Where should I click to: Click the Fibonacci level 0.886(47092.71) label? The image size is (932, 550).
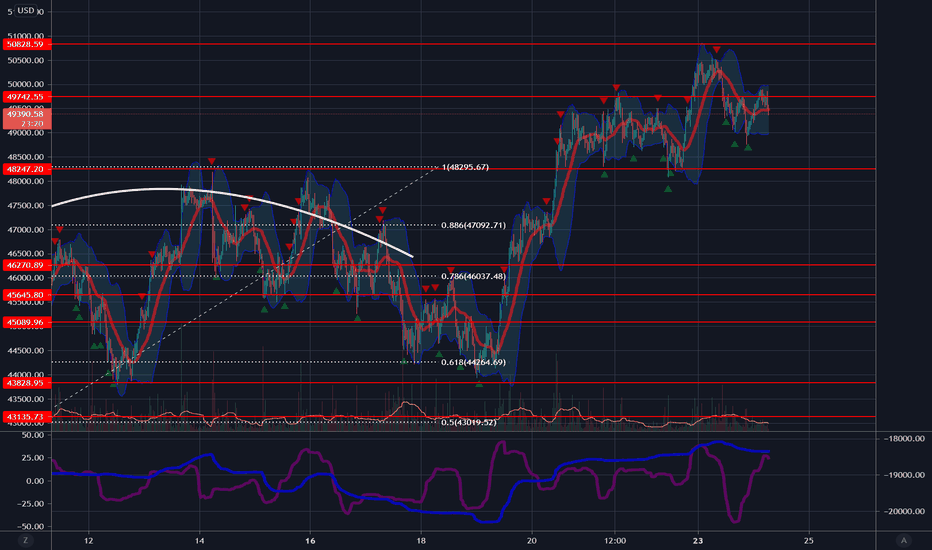pos(474,225)
